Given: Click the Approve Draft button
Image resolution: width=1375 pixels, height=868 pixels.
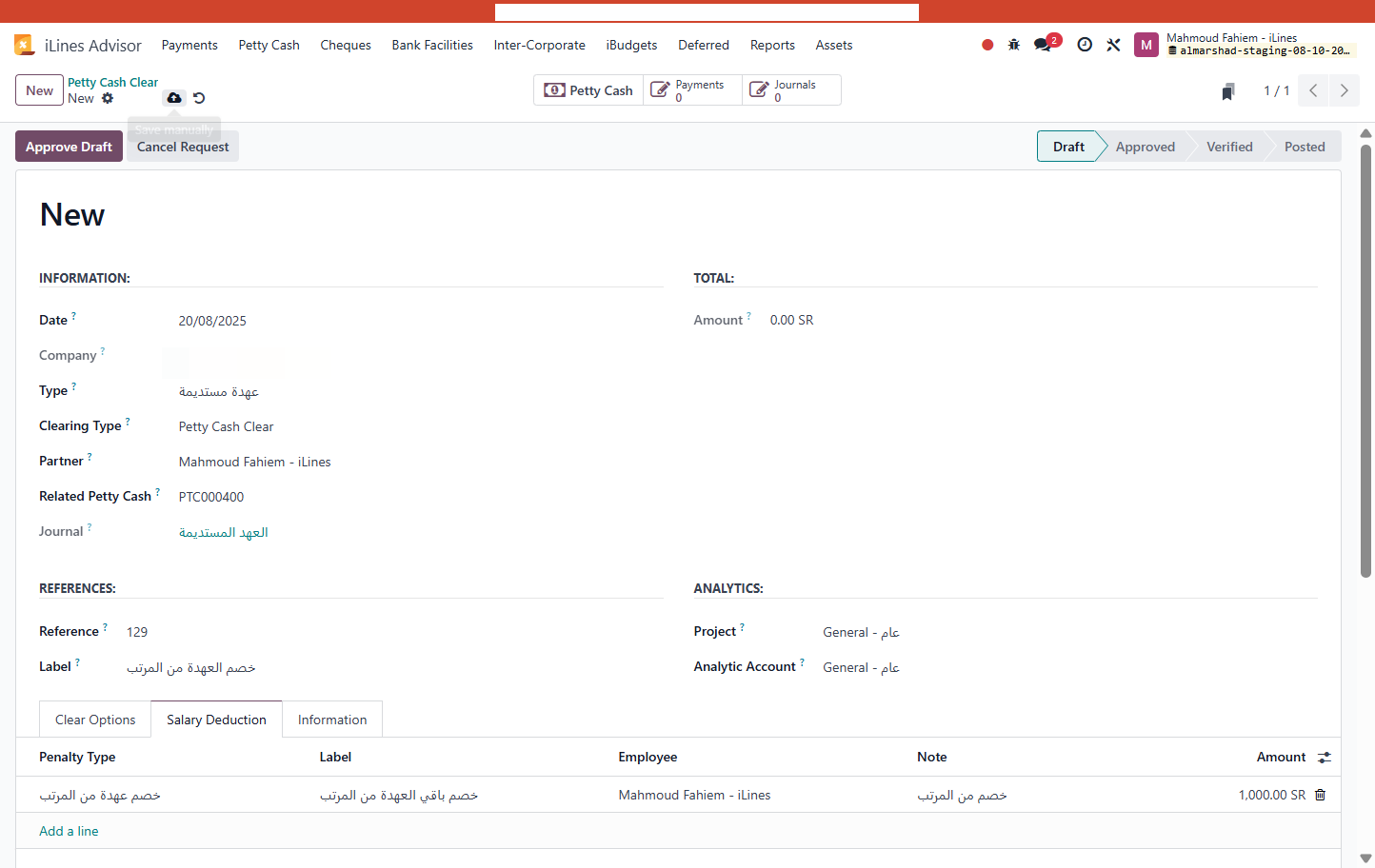Looking at the screenshot, I should pos(69,147).
